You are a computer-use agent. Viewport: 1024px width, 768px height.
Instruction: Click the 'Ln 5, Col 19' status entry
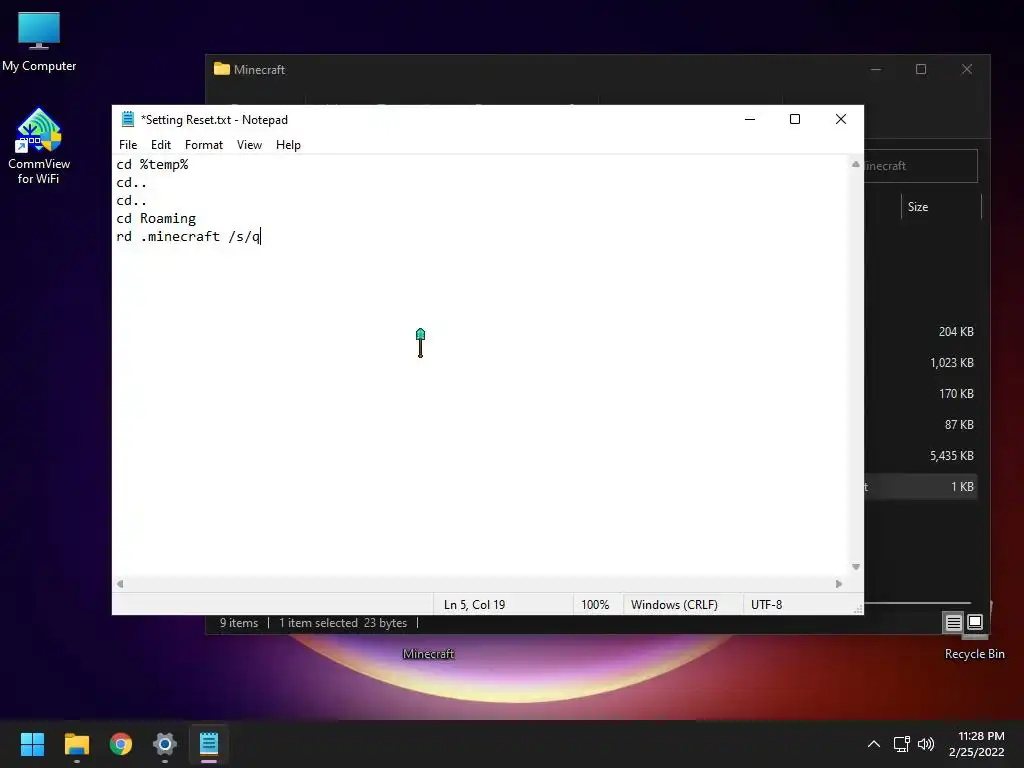[475, 605]
